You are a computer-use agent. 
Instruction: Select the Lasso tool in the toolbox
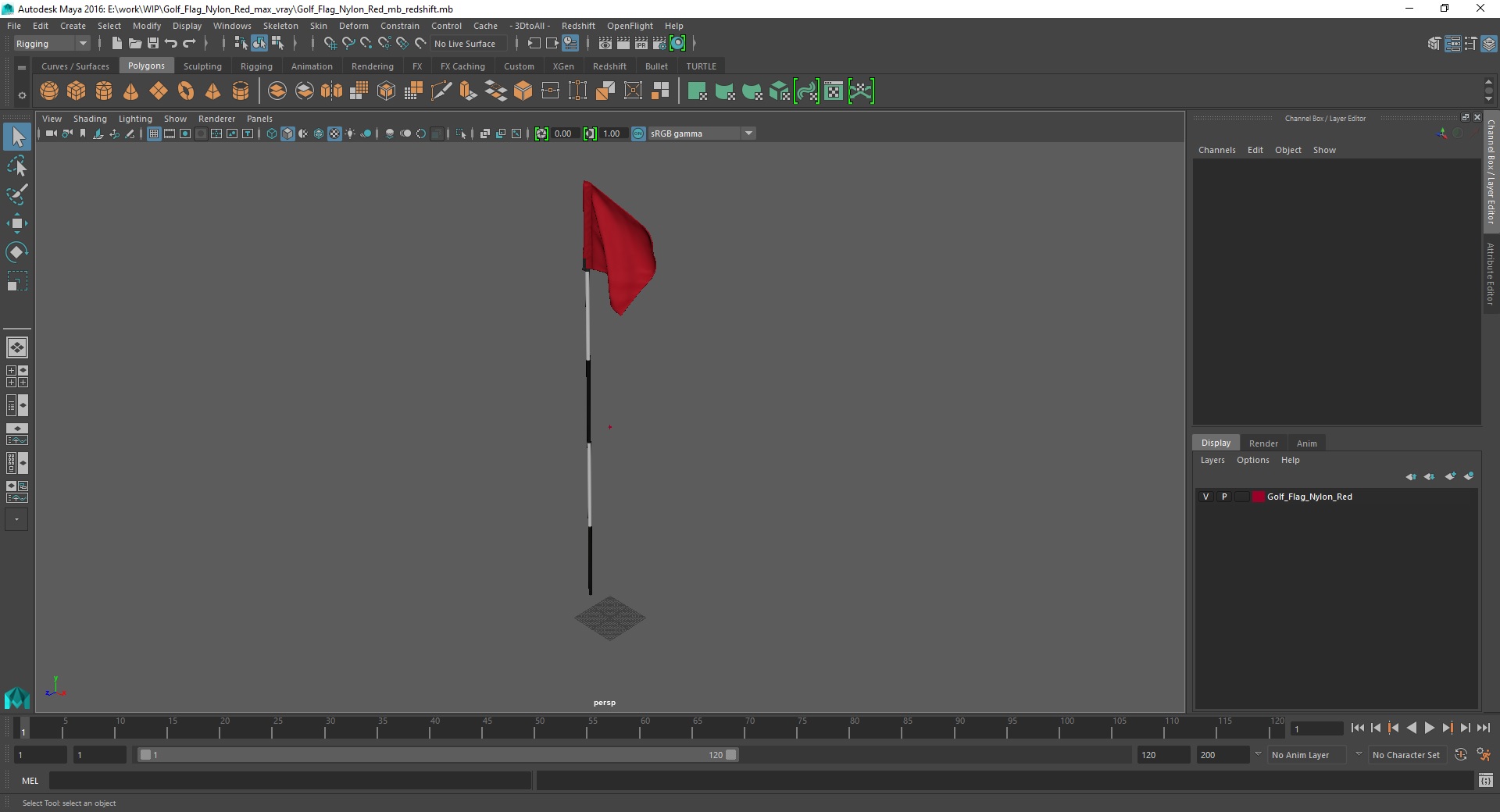pyautogui.click(x=16, y=166)
